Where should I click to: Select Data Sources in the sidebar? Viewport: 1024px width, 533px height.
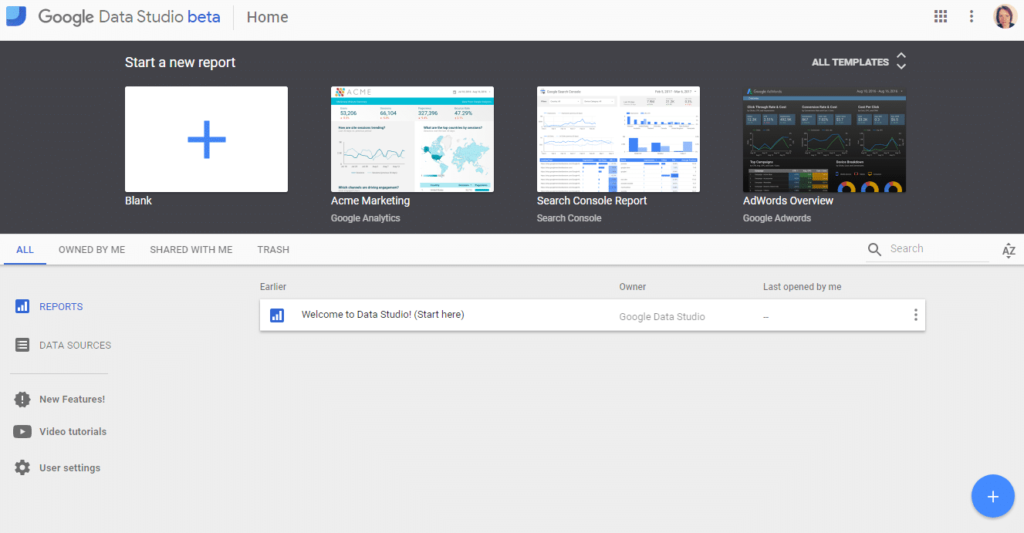74,345
